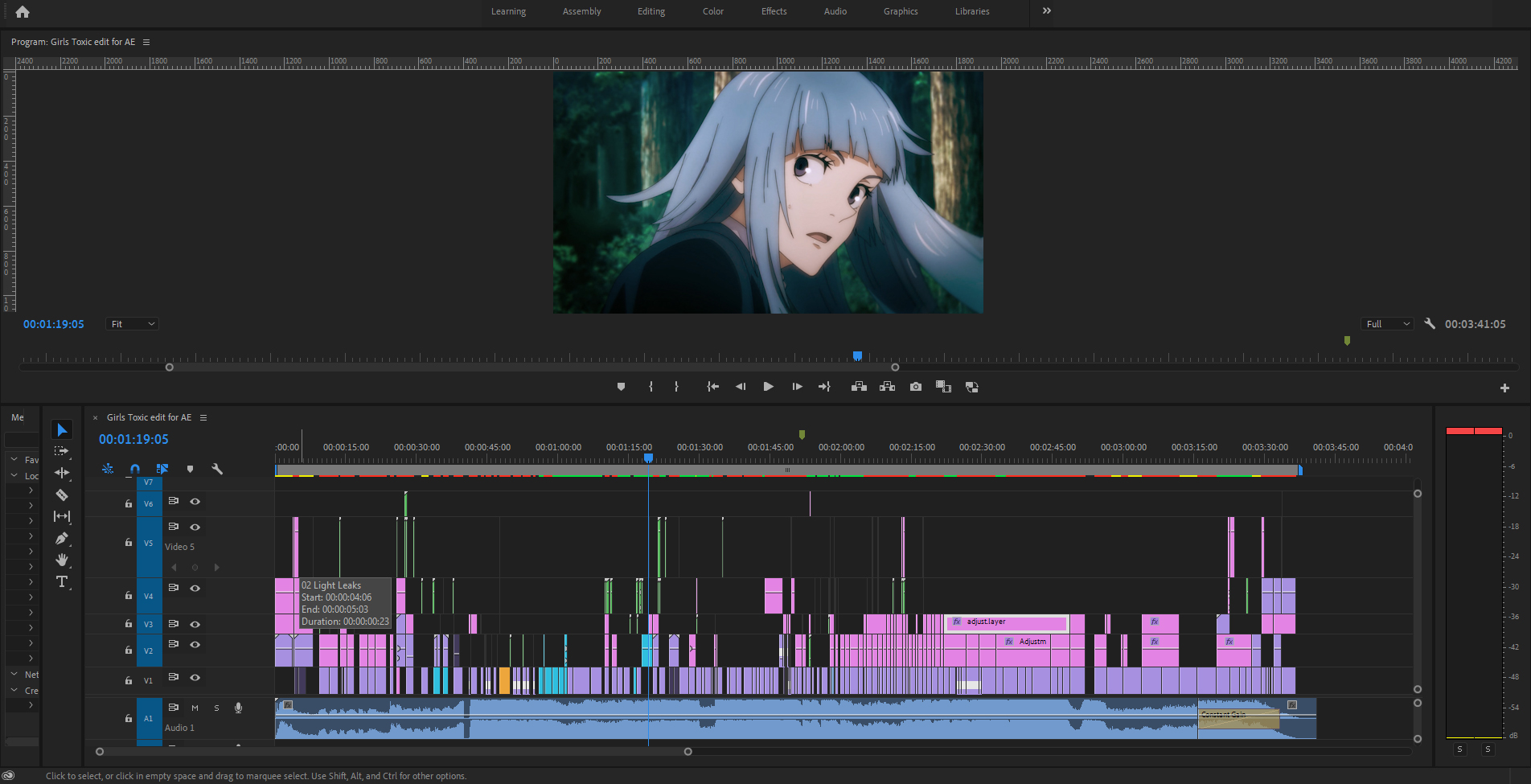Click the Extract button
Viewport: 1531px width, 784px height.
tap(887, 387)
